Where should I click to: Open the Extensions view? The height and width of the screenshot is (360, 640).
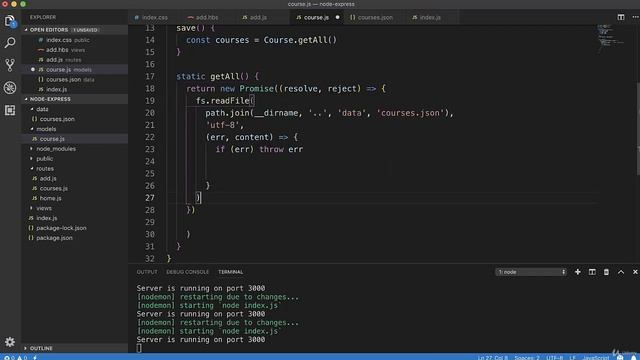(10, 110)
